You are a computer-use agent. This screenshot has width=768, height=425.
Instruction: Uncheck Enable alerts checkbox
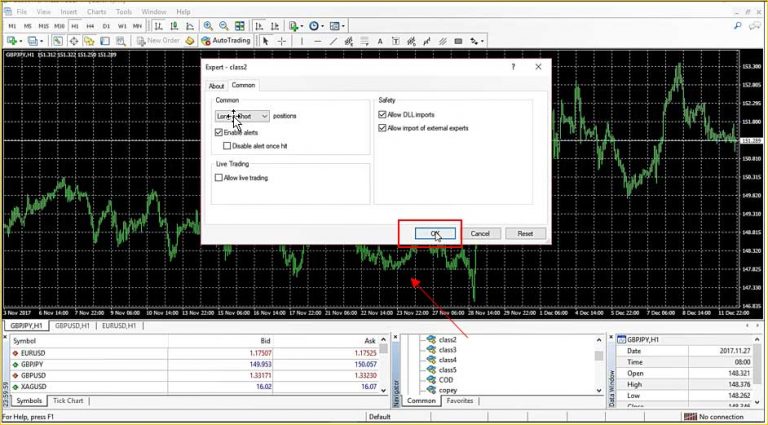click(x=218, y=132)
